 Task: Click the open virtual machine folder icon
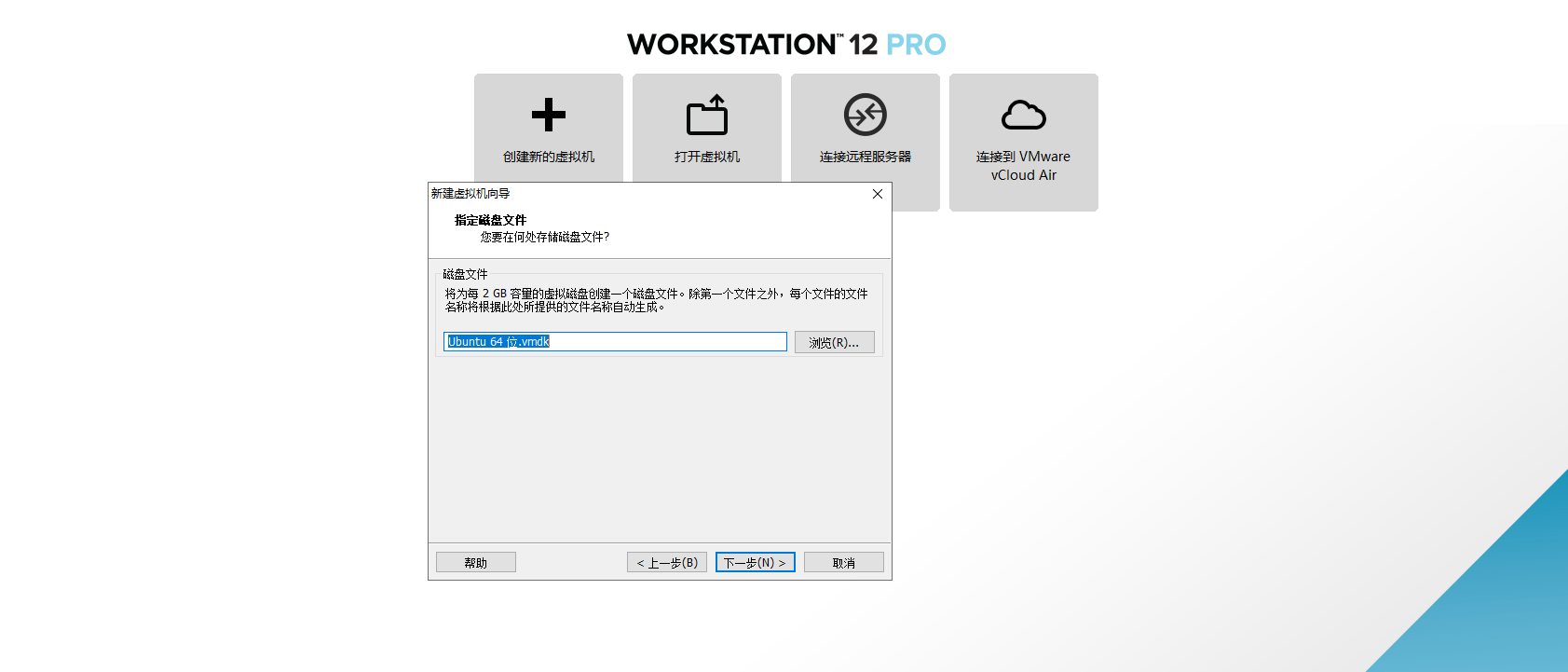click(x=707, y=115)
